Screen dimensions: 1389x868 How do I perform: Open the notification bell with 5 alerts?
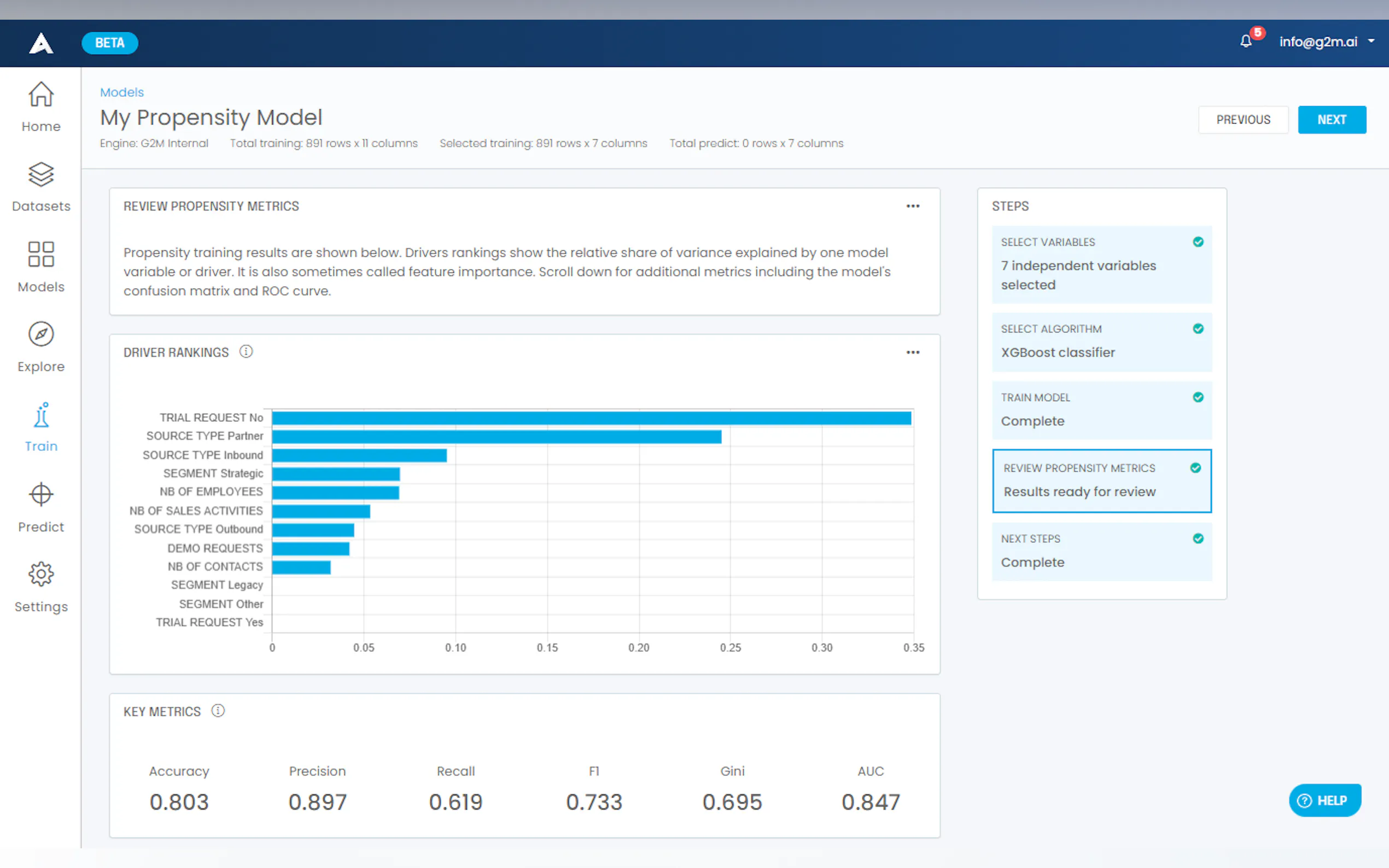pyautogui.click(x=1245, y=41)
